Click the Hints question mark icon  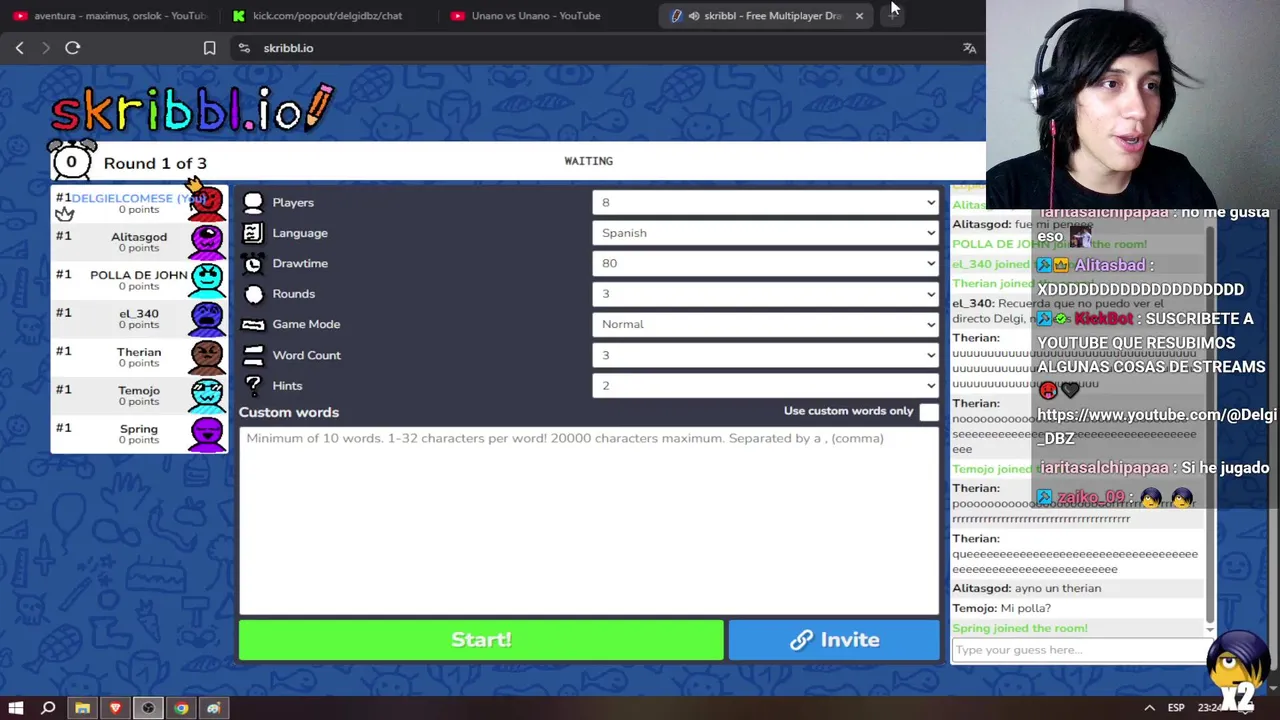coord(253,385)
